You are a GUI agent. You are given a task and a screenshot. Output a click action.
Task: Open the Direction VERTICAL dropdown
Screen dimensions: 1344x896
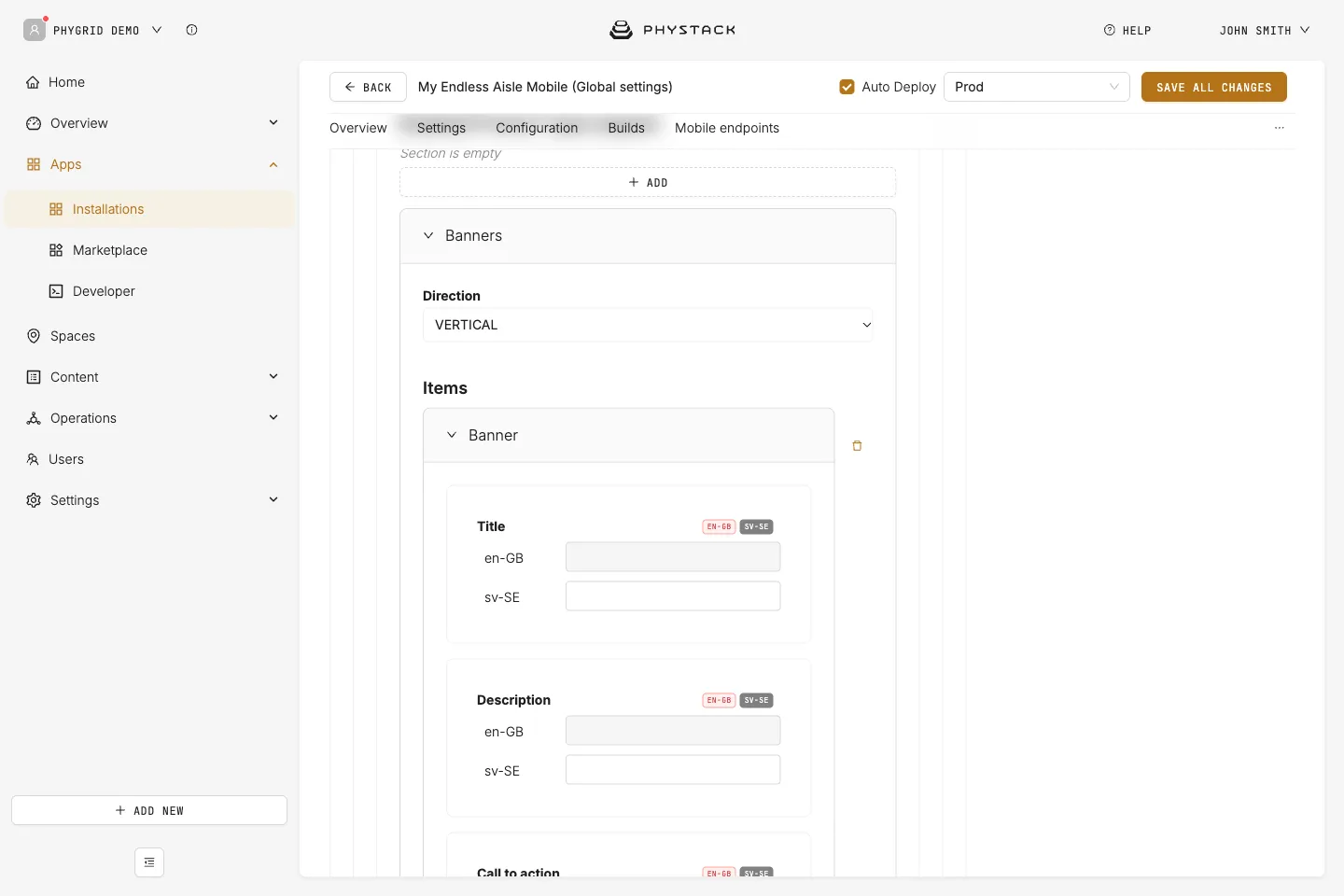pyautogui.click(x=648, y=325)
